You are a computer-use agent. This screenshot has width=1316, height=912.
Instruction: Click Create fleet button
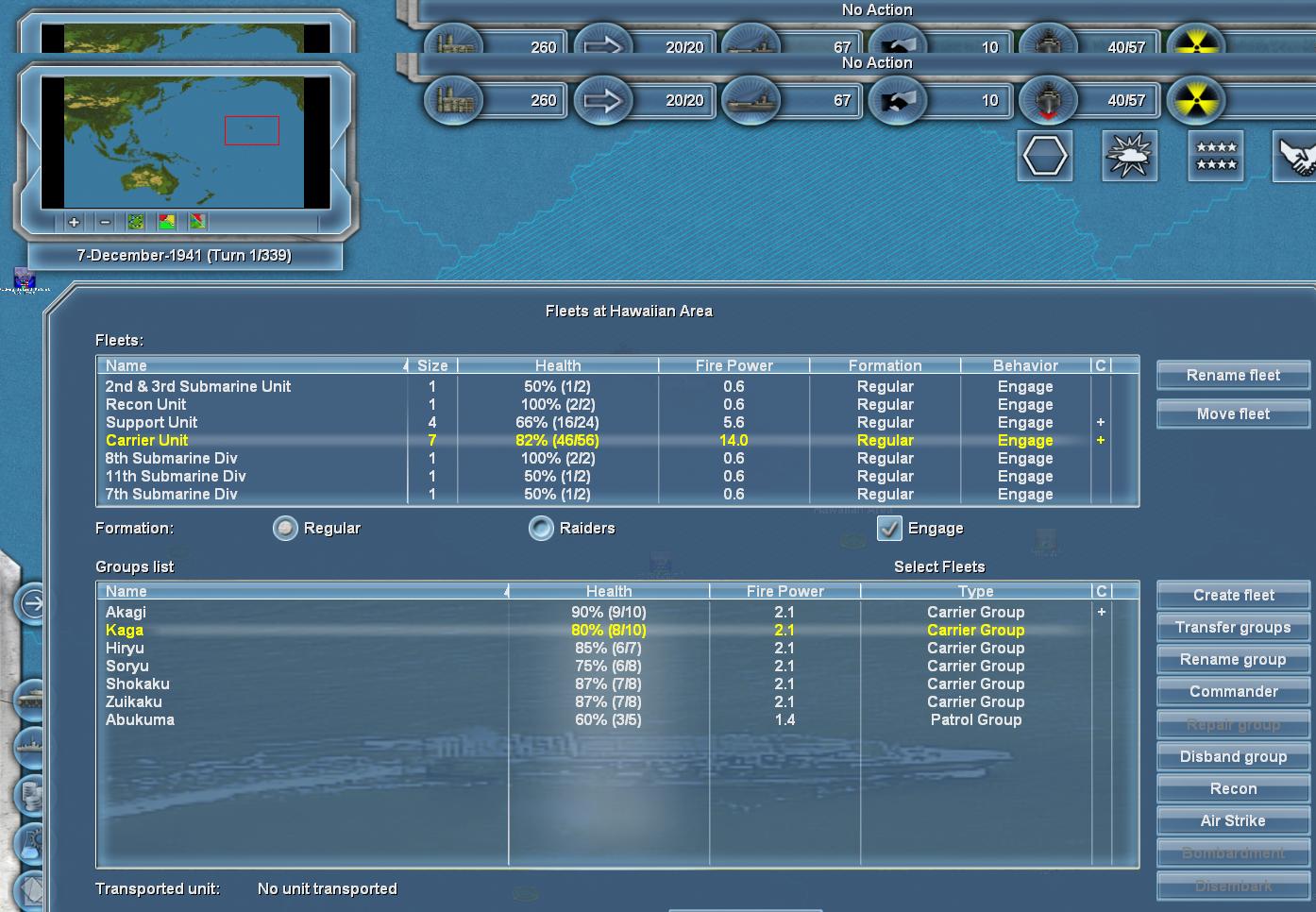pyautogui.click(x=1233, y=596)
